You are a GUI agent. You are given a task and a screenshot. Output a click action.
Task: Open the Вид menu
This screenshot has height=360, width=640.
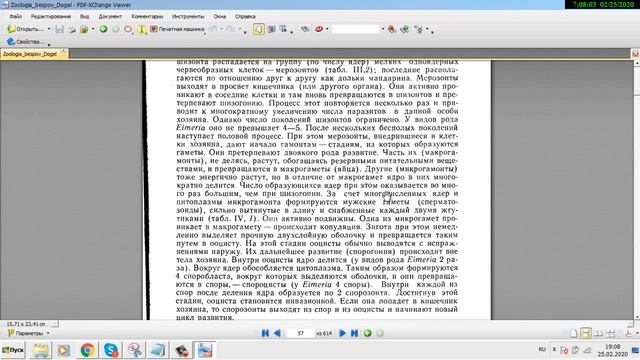coord(84,16)
